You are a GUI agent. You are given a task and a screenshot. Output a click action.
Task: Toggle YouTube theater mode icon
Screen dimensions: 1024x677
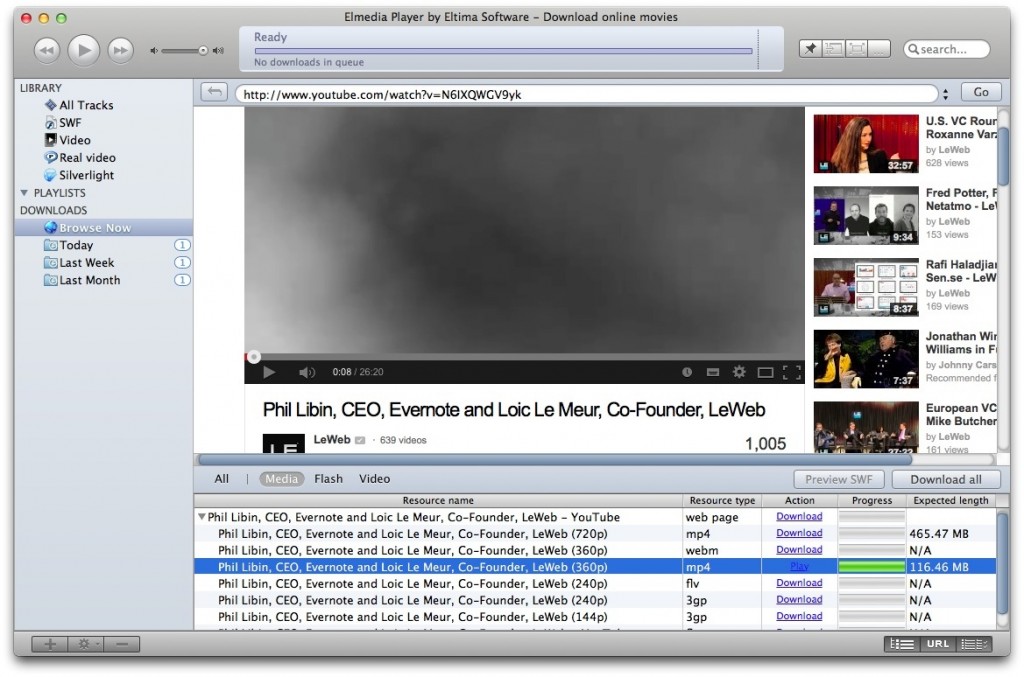(765, 373)
